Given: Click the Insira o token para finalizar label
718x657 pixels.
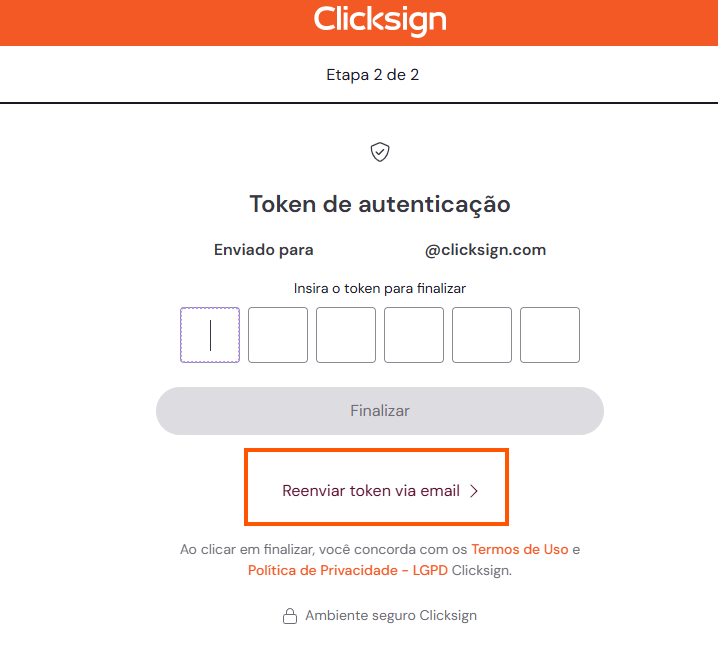Looking at the screenshot, I should click(380, 288).
